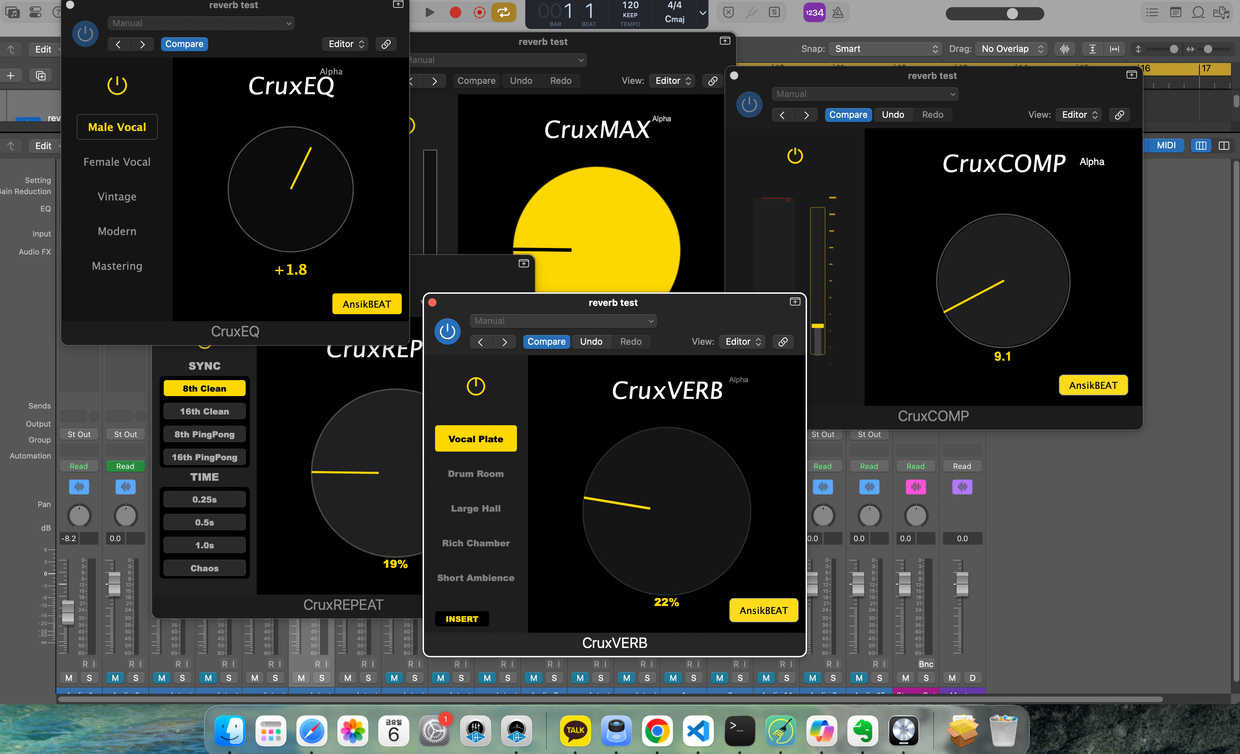Toggle blue bypass power button in CruxEQ header

click(85, 33)
